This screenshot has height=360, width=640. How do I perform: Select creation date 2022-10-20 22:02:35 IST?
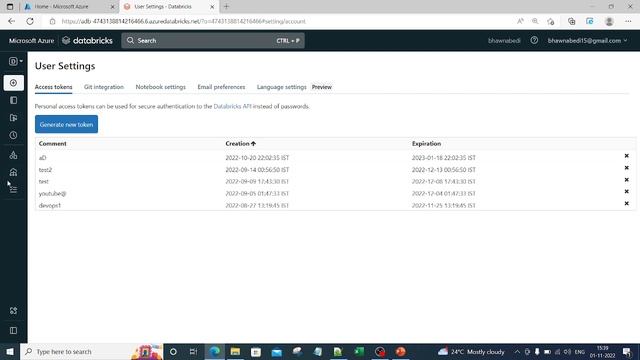pos(257,158)
